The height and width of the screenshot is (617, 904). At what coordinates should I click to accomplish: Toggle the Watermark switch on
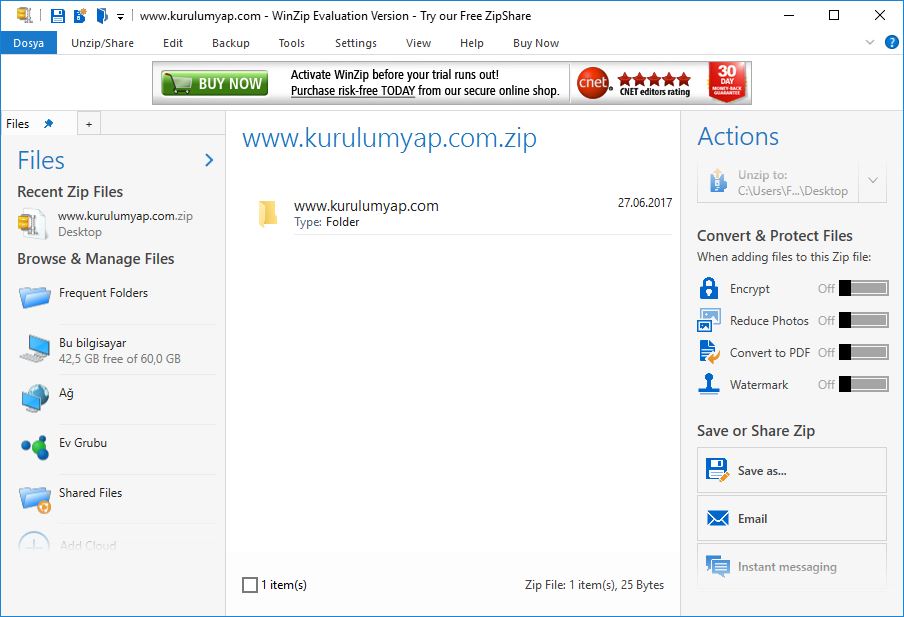tap(863, 384)
